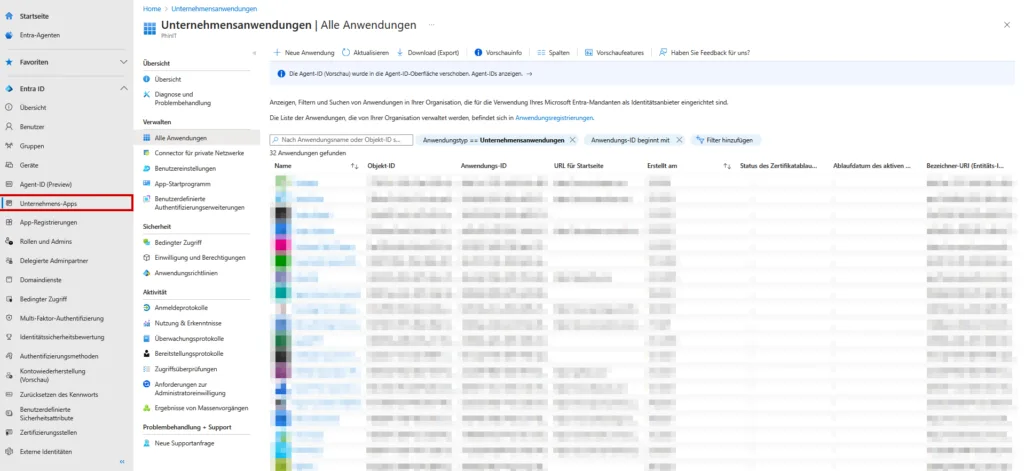Open Alle Anwendungen menu entry

tap(181, 137)
